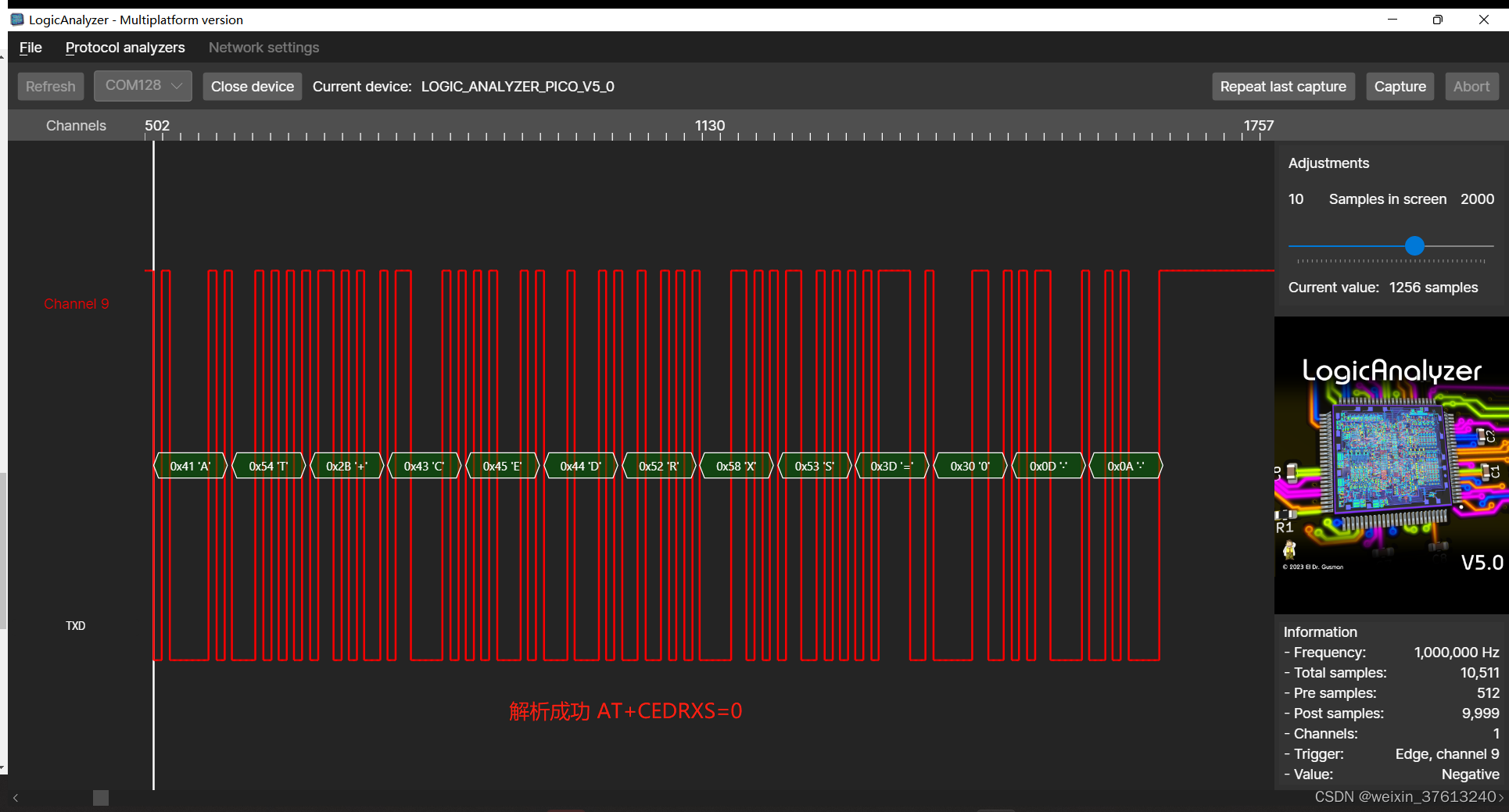Click the minimum samples value 10

point(1296,199)
